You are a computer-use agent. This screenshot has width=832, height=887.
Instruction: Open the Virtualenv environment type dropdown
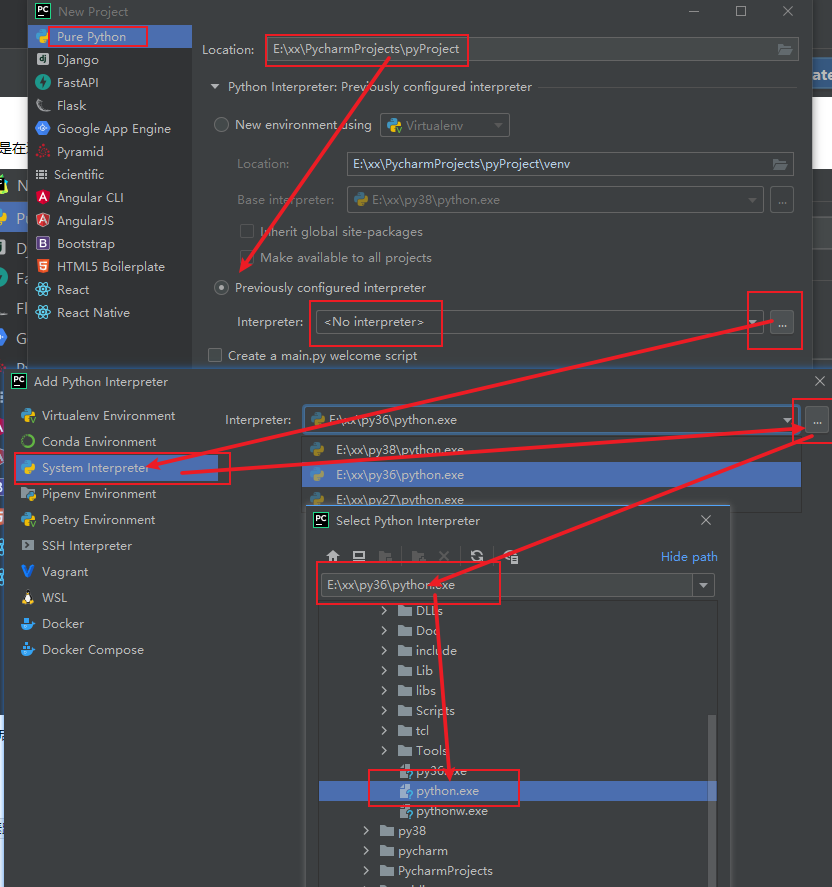point(445,125)
